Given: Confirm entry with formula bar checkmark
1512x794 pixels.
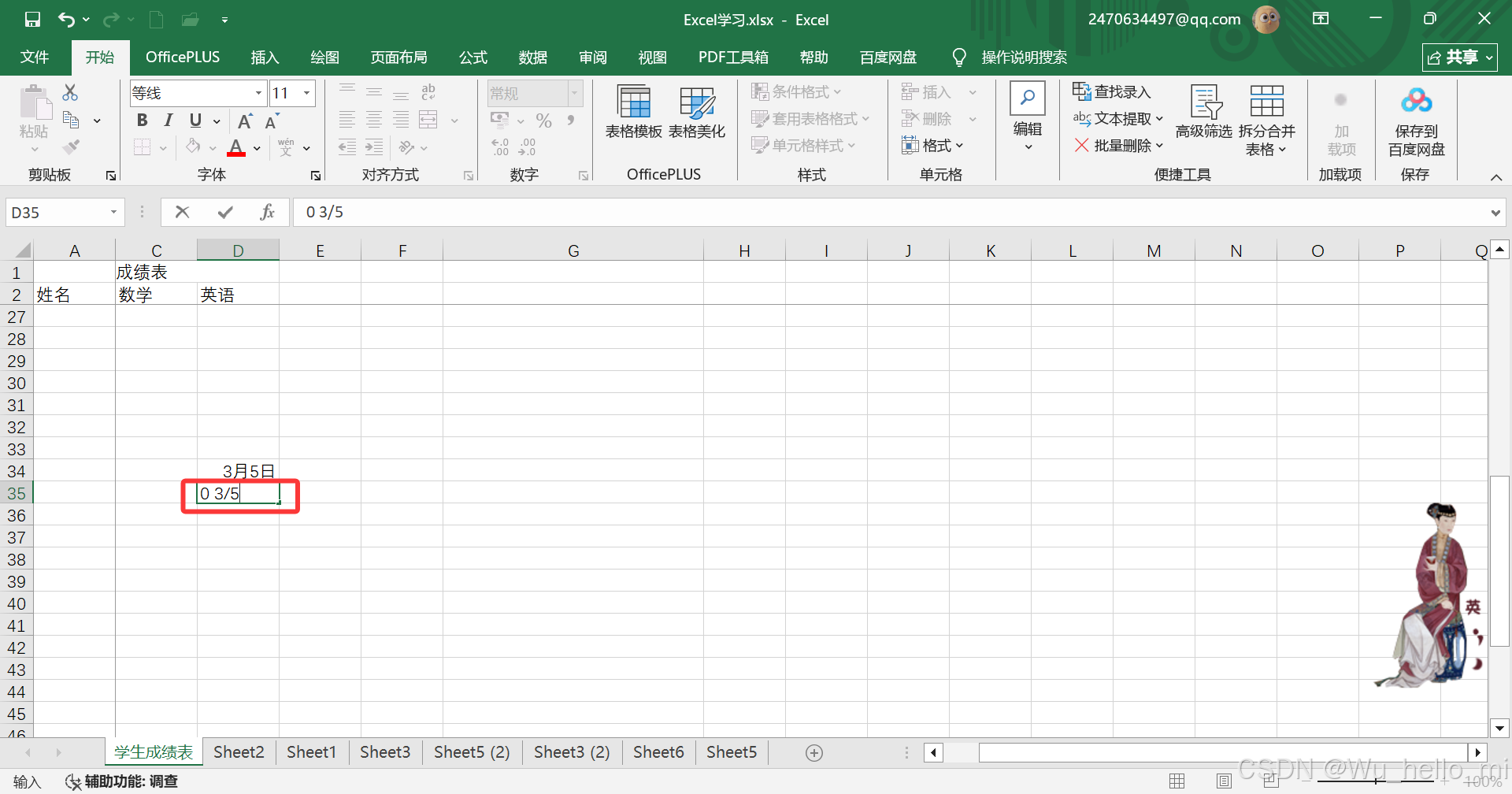Looking at the screenshot, I should tap(226, 212).
